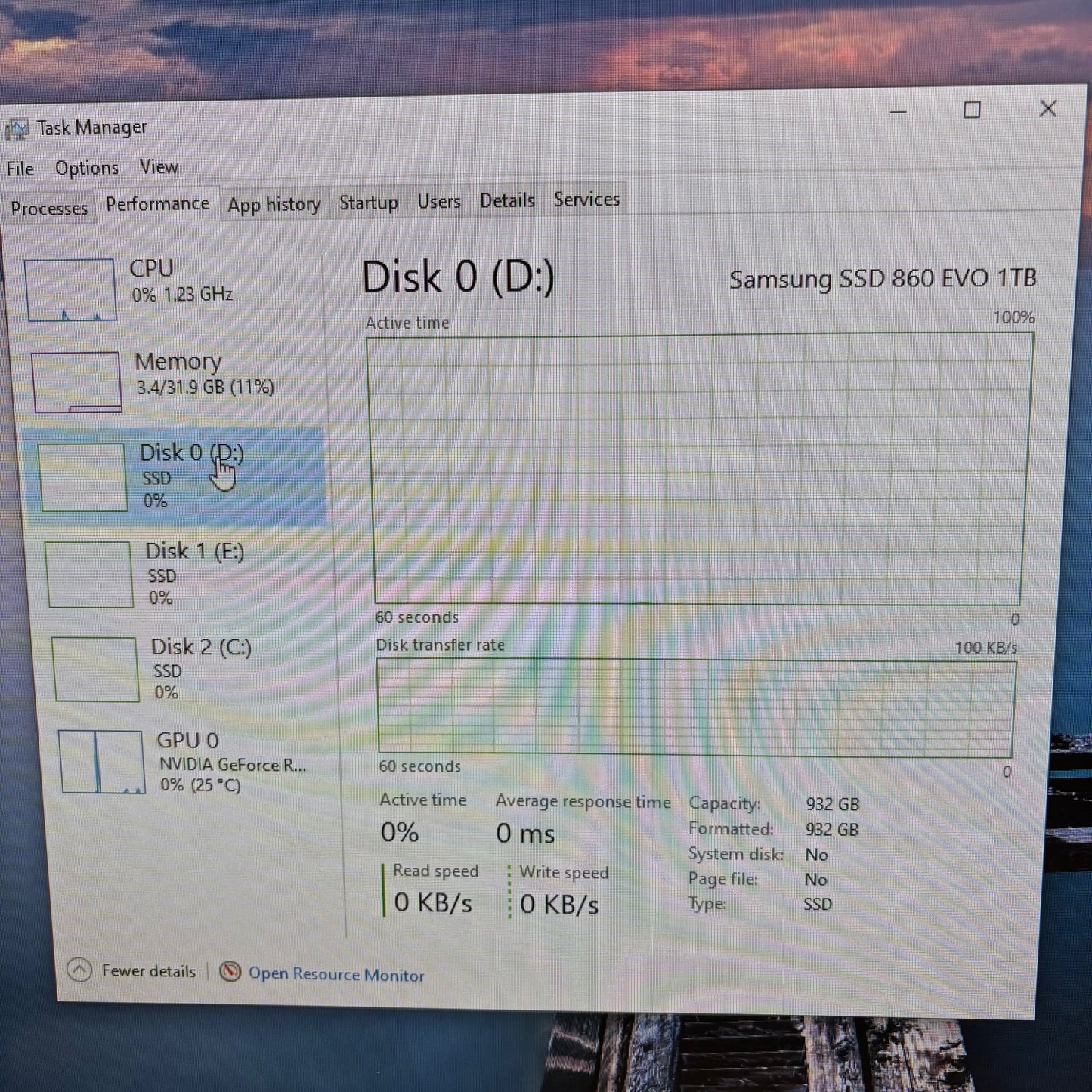Click the Task Manager title bar icon
The height and width of the screenshot is (1092, 1092).
click(17, 129)
